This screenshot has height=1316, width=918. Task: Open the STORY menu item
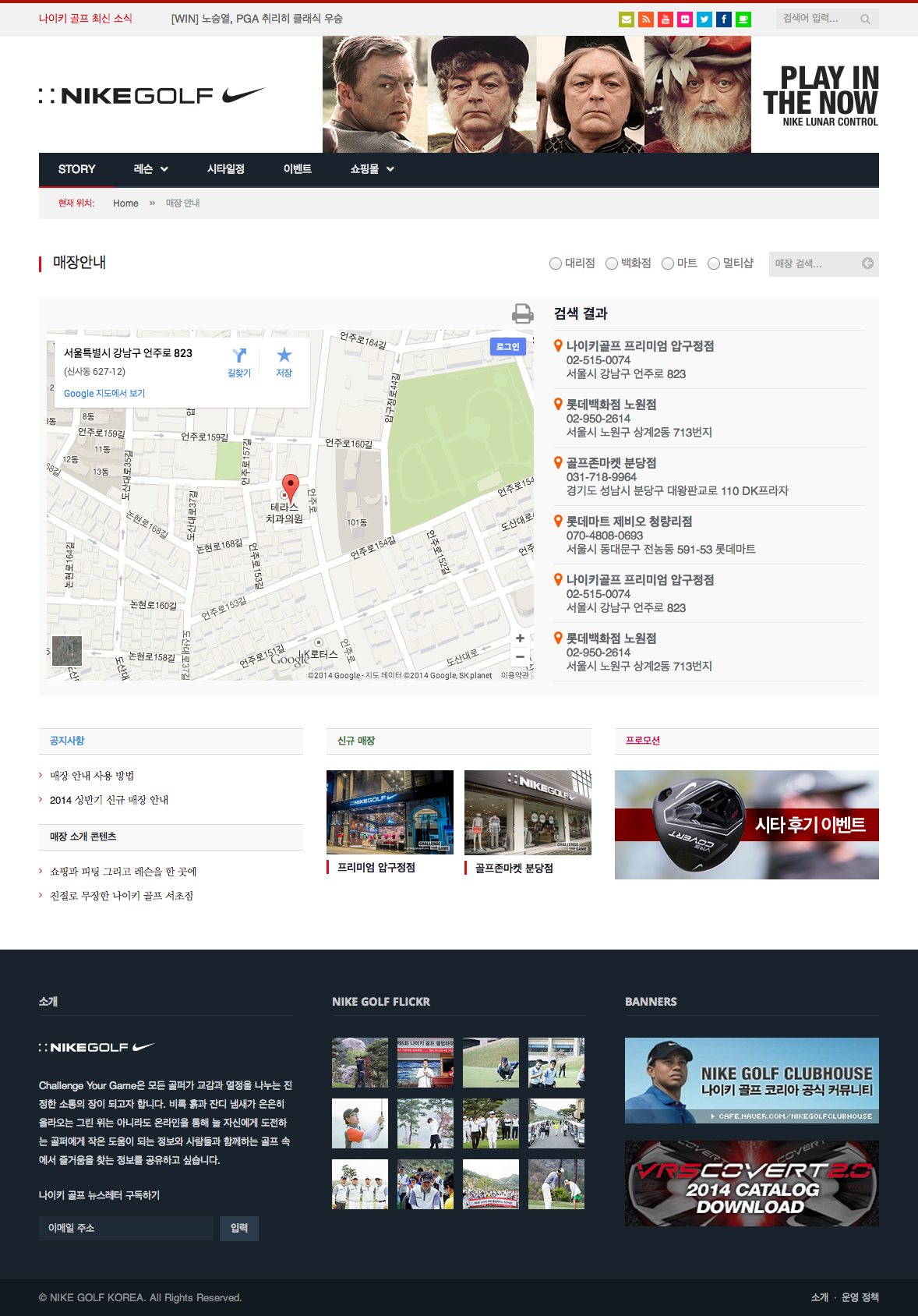pyautogui.click(x=76, y=169)
